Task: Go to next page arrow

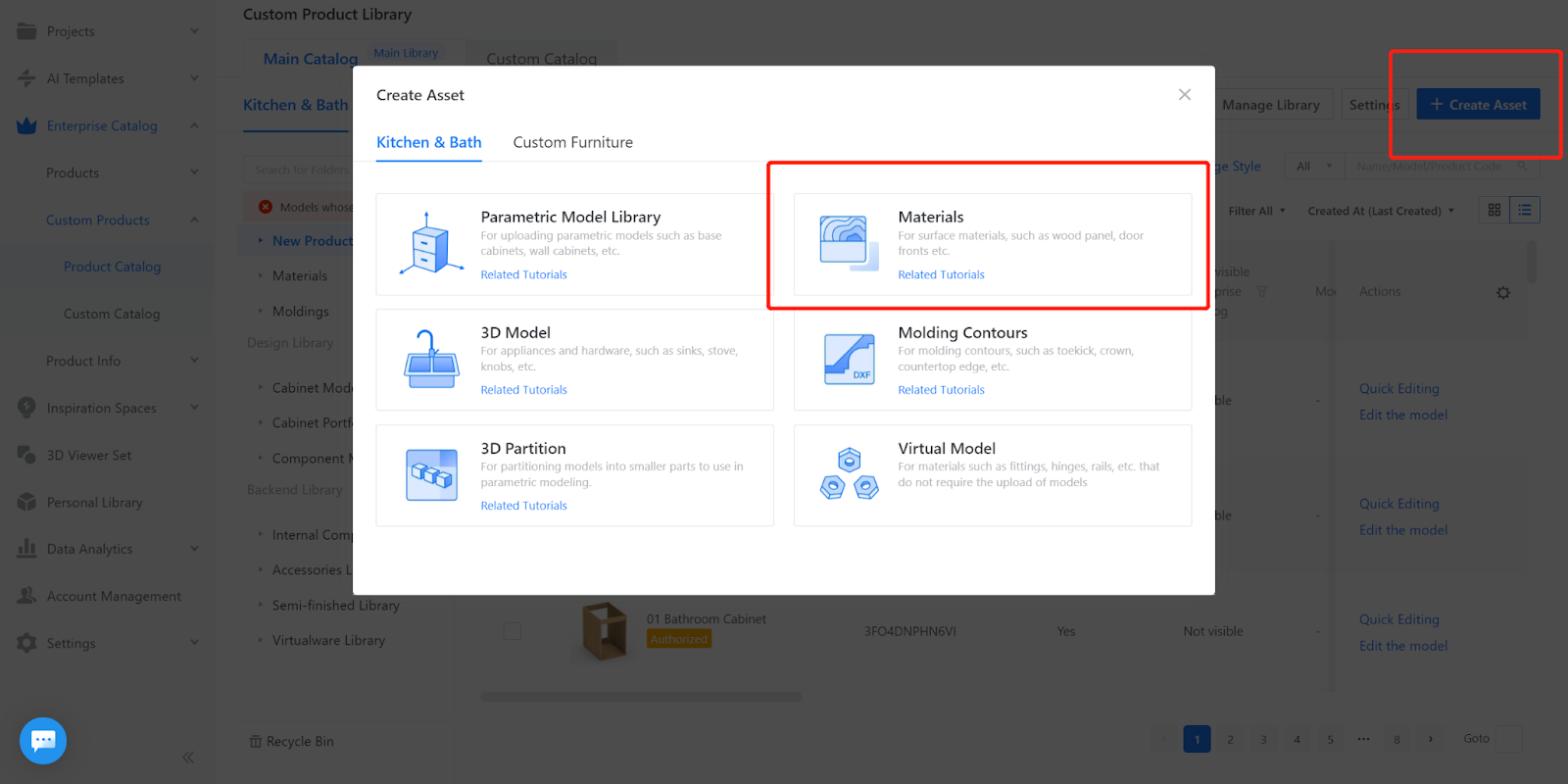Action: pyautogui.click(x=1431, y=739)
